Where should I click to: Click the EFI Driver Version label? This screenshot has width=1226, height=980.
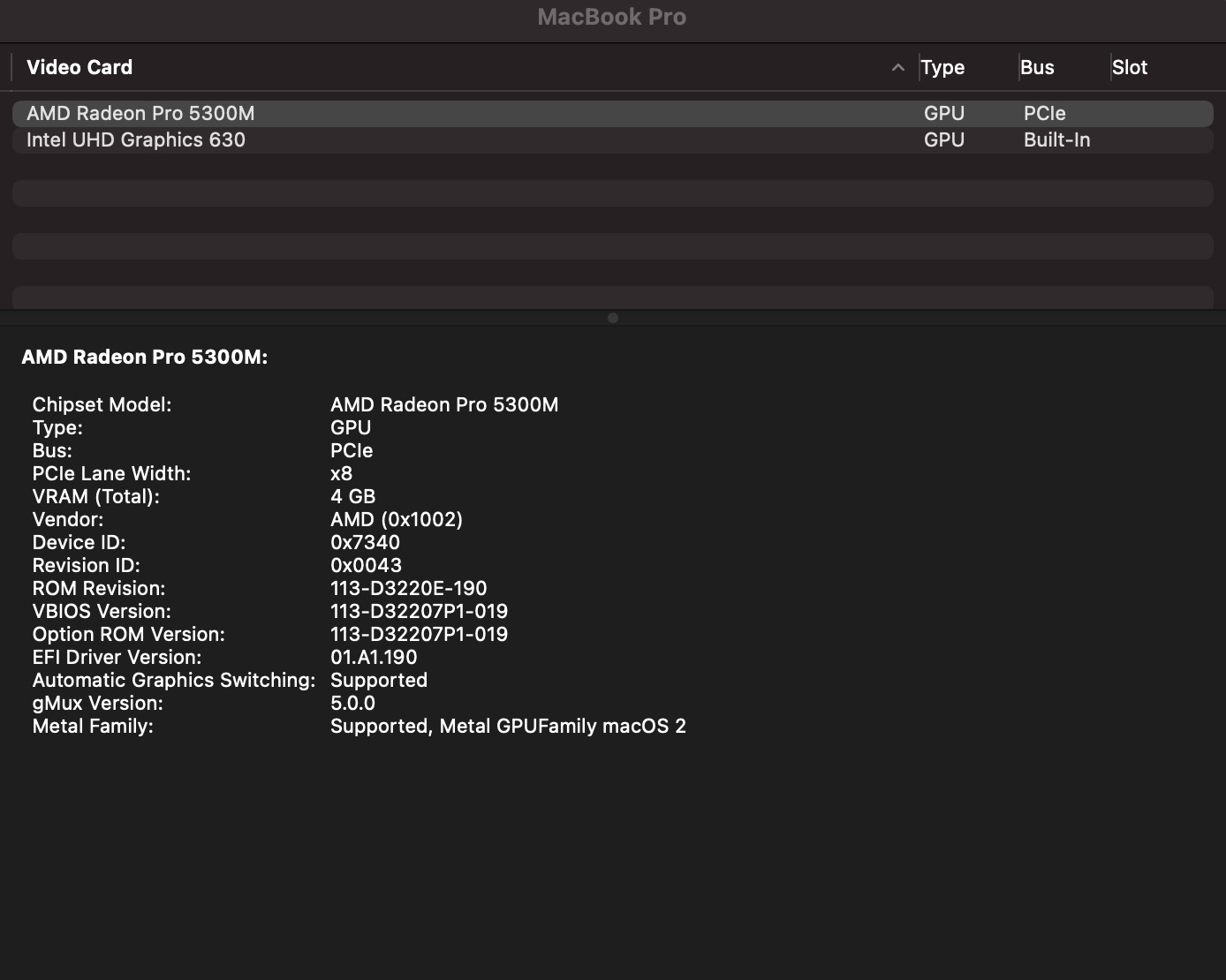pyautogui.click(x=117, y=657)
